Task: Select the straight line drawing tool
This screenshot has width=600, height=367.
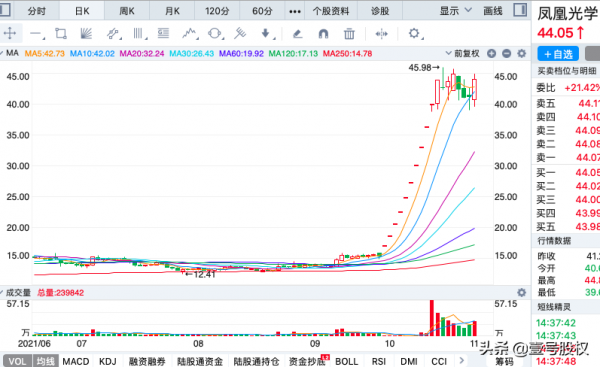Action: tap(37, 34)
